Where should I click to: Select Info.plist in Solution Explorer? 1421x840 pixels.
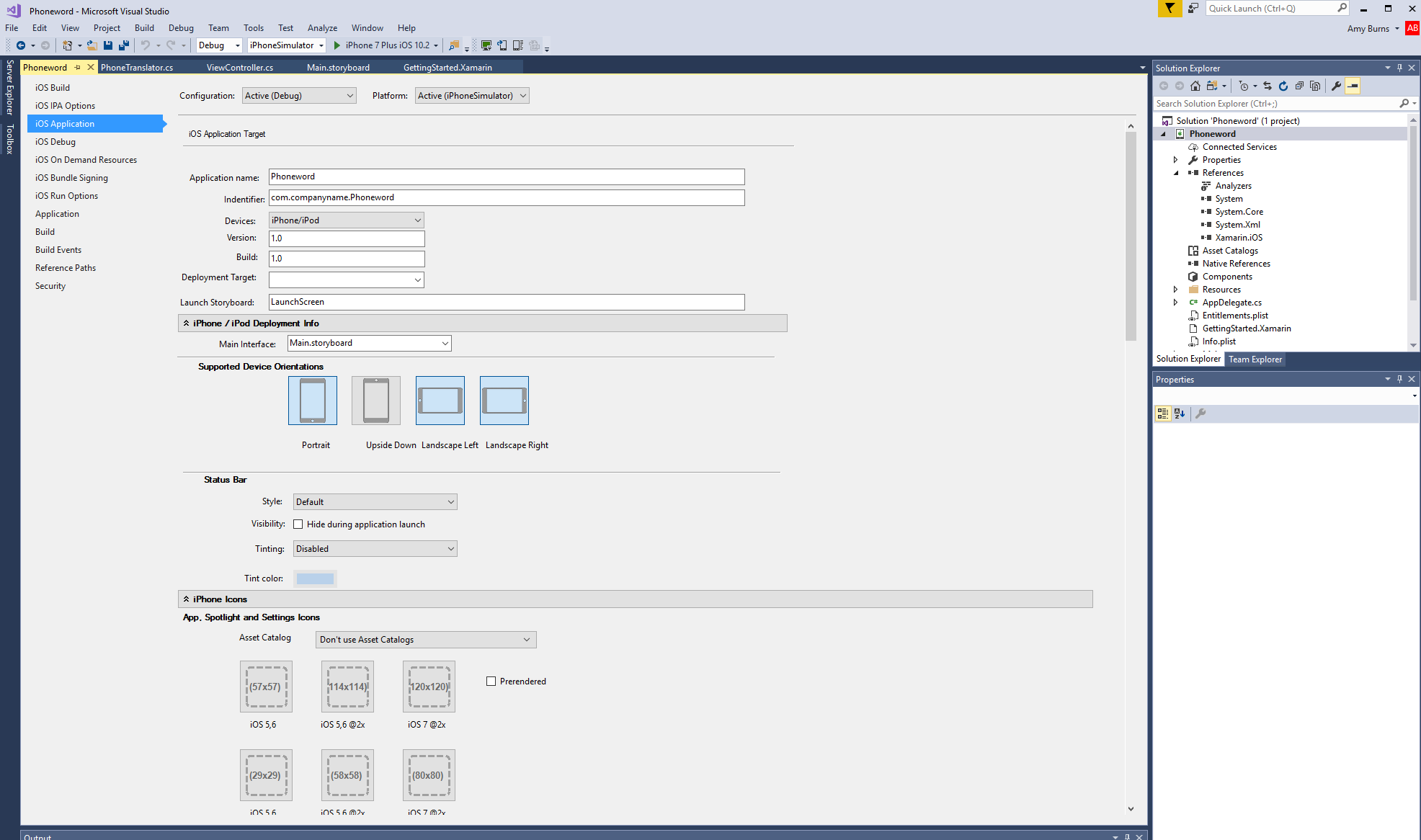(x=1219, y=341)
